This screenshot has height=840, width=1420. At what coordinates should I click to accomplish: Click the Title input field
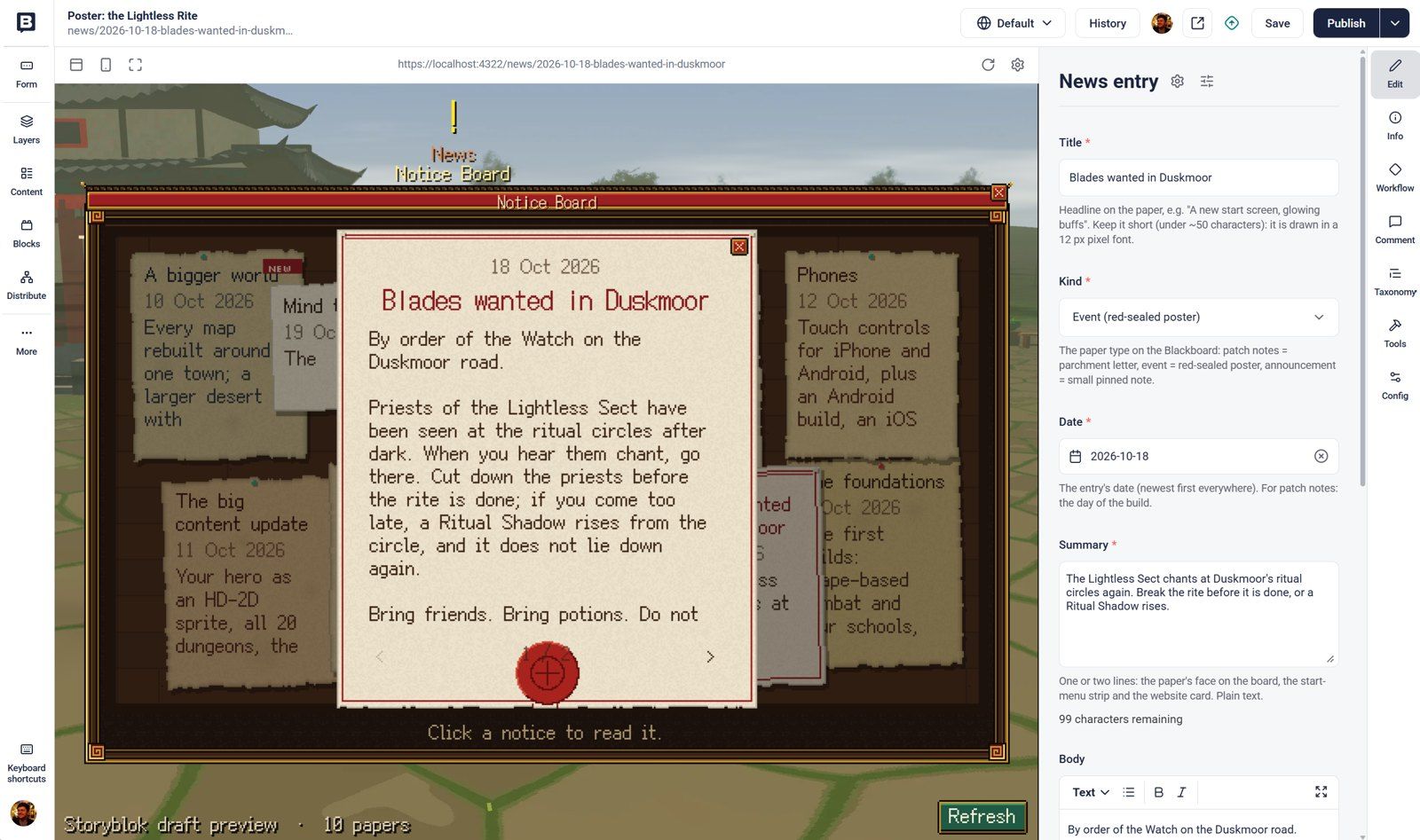coord(1198,177)
